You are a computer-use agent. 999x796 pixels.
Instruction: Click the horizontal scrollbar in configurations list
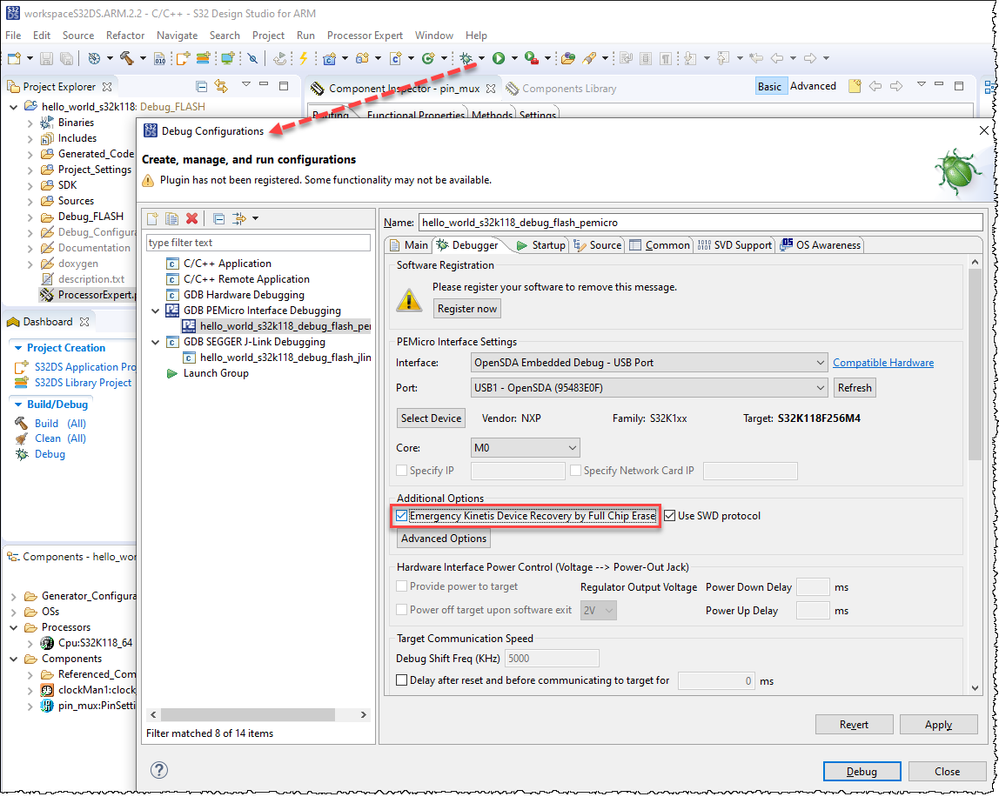[247, 715]
